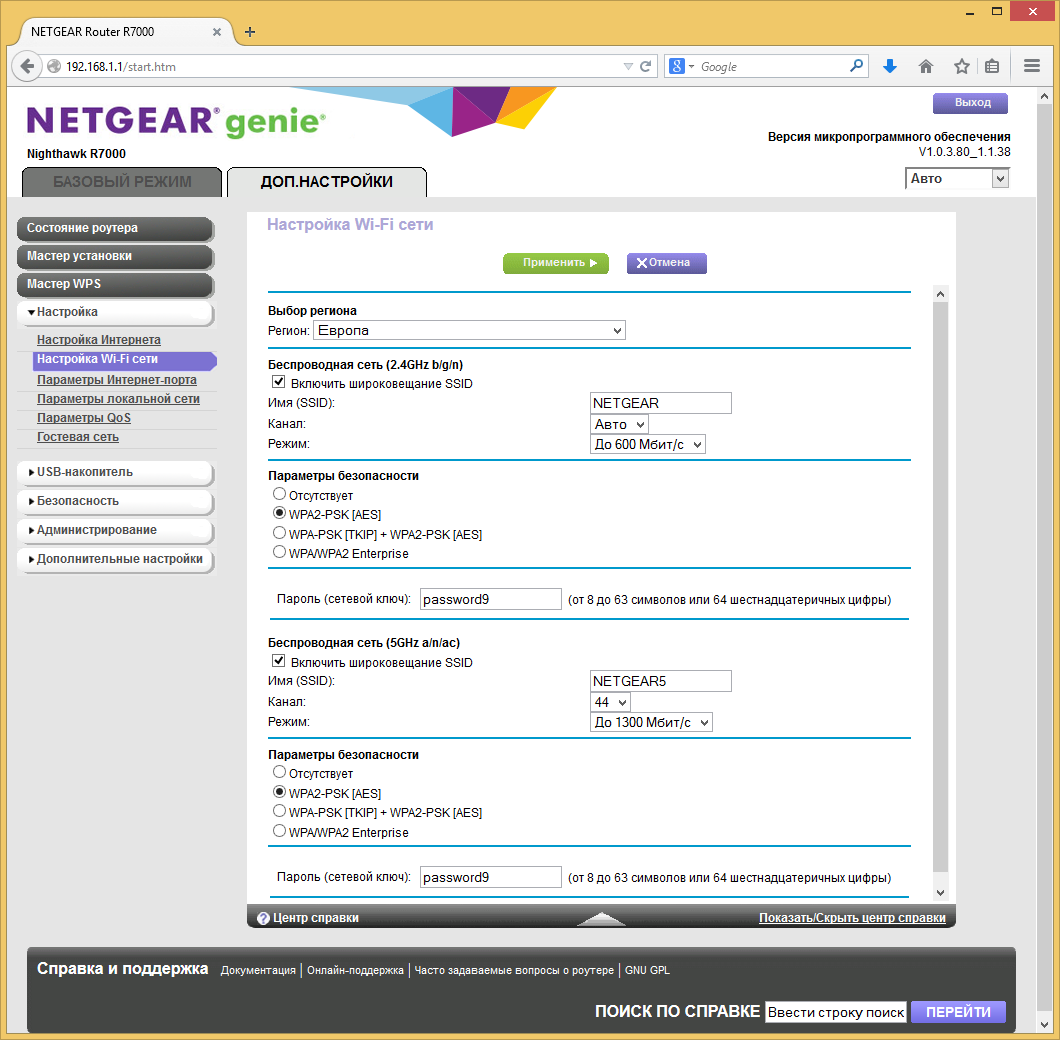Switch to ДОП.НАСТРОЙКИ tab
The height and width of the screenshot is (1040, 1060).
pyautogui.click(x=327, y=182)
